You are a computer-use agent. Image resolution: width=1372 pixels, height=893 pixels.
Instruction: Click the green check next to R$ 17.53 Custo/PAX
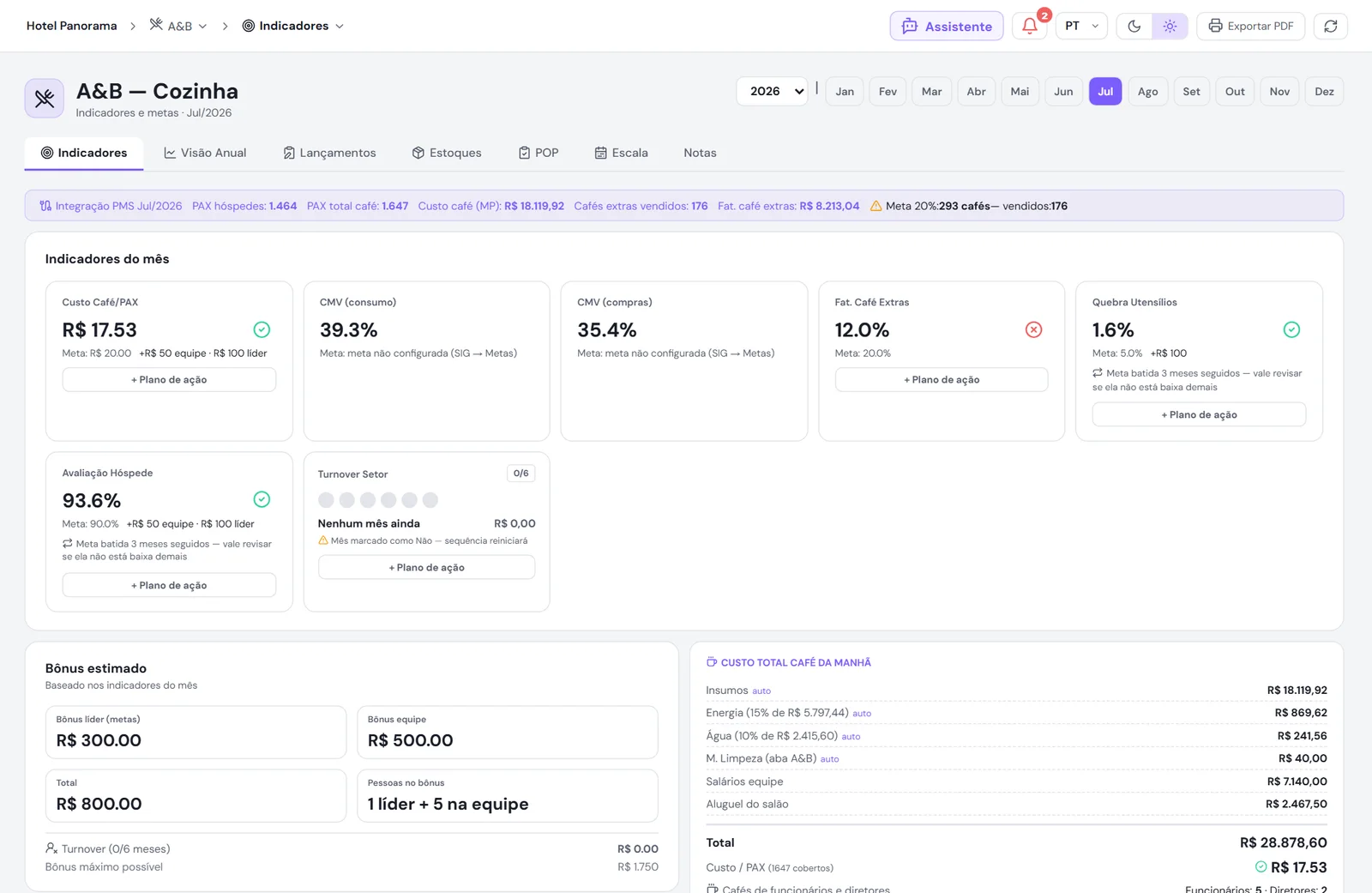click(x=1261, y=867)
